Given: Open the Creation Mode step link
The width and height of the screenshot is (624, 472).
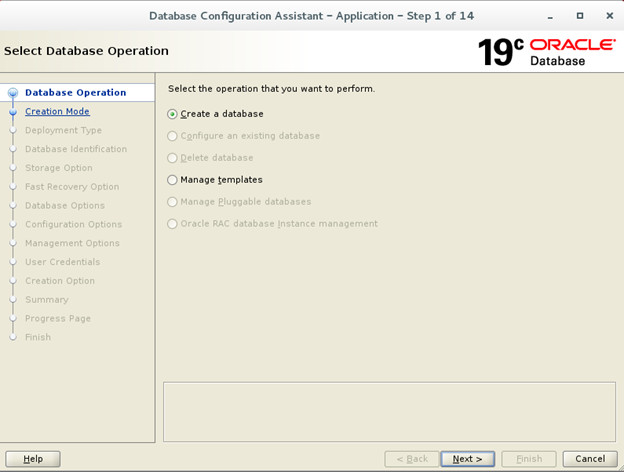Looking at the screenshot, I should click(x=57, y=111).
